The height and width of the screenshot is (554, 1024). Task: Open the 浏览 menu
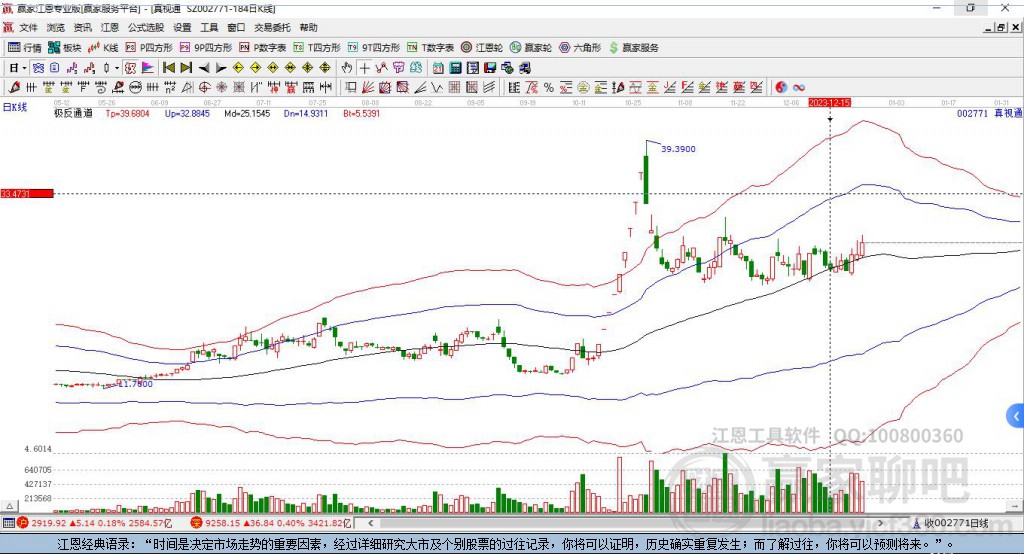[56, 27]
